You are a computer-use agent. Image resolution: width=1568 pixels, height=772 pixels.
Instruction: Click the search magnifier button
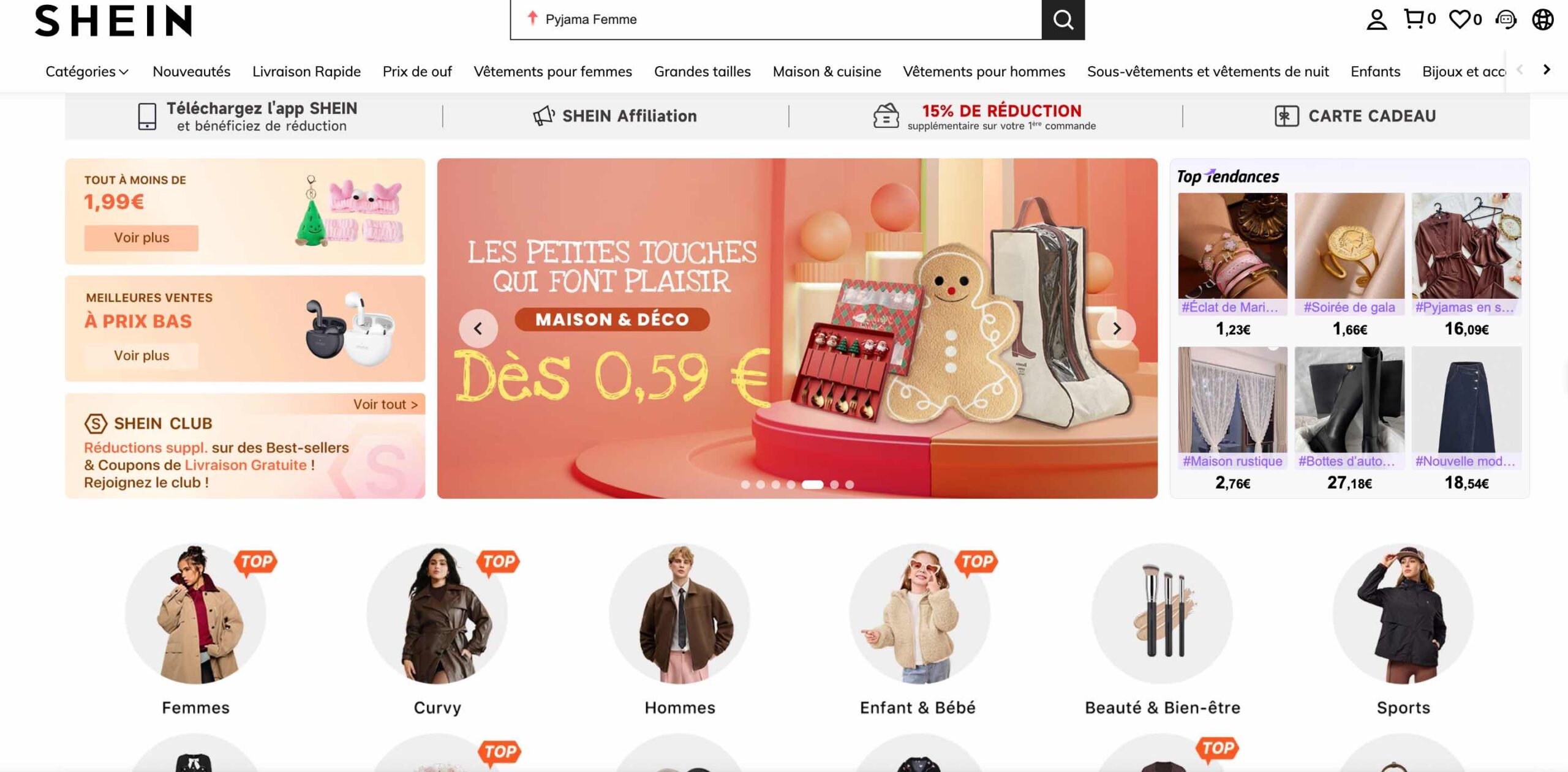point(1063,20)
